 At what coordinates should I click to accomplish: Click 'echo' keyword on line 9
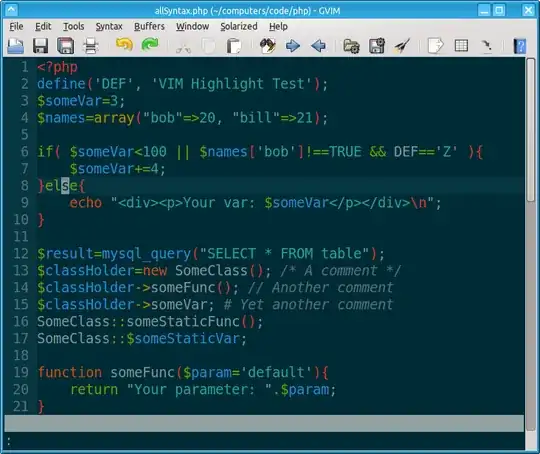point(85,203)
